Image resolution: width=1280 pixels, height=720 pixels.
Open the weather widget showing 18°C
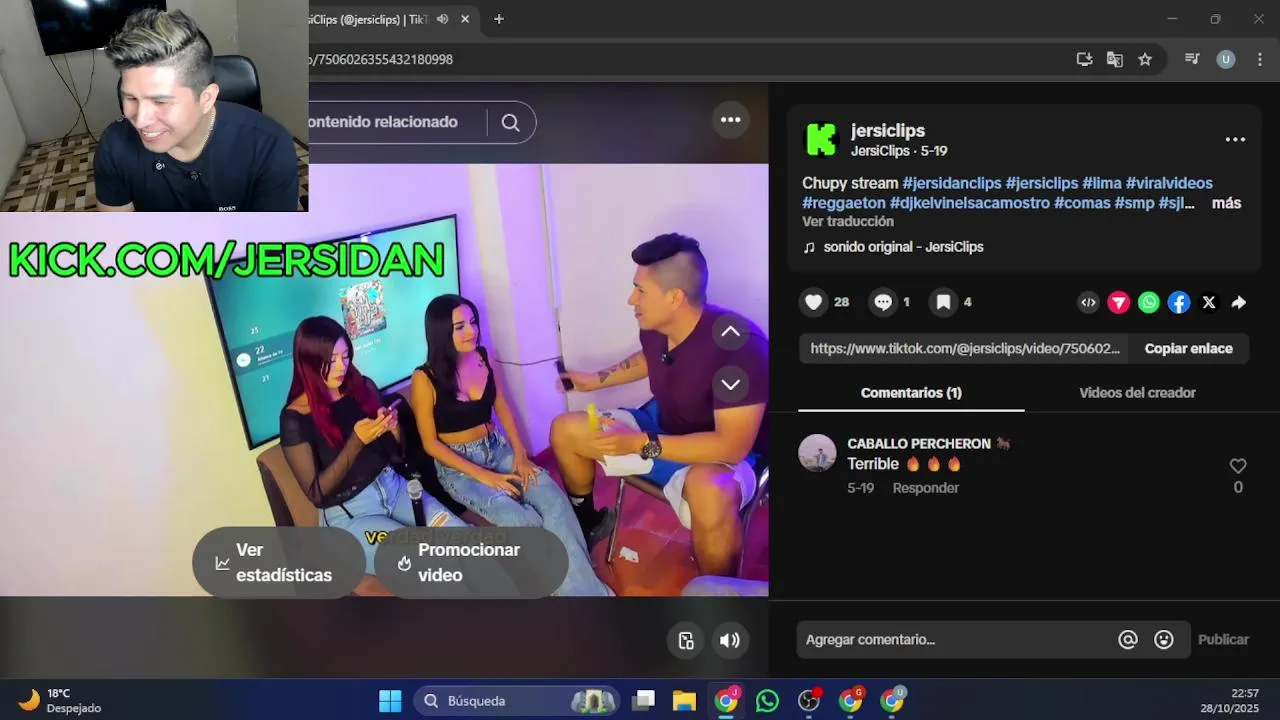(x=60, y=701)
